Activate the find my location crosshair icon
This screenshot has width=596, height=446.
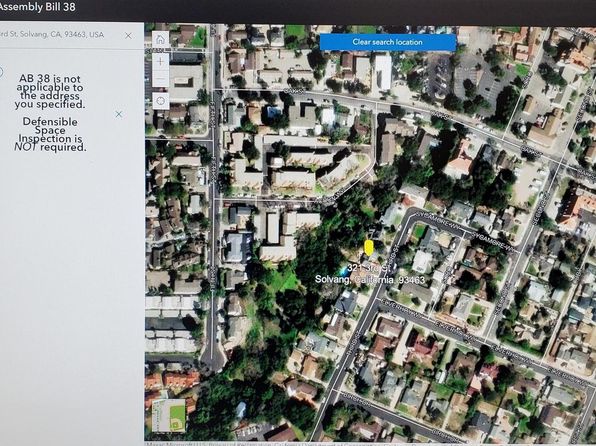pos(160,101)
